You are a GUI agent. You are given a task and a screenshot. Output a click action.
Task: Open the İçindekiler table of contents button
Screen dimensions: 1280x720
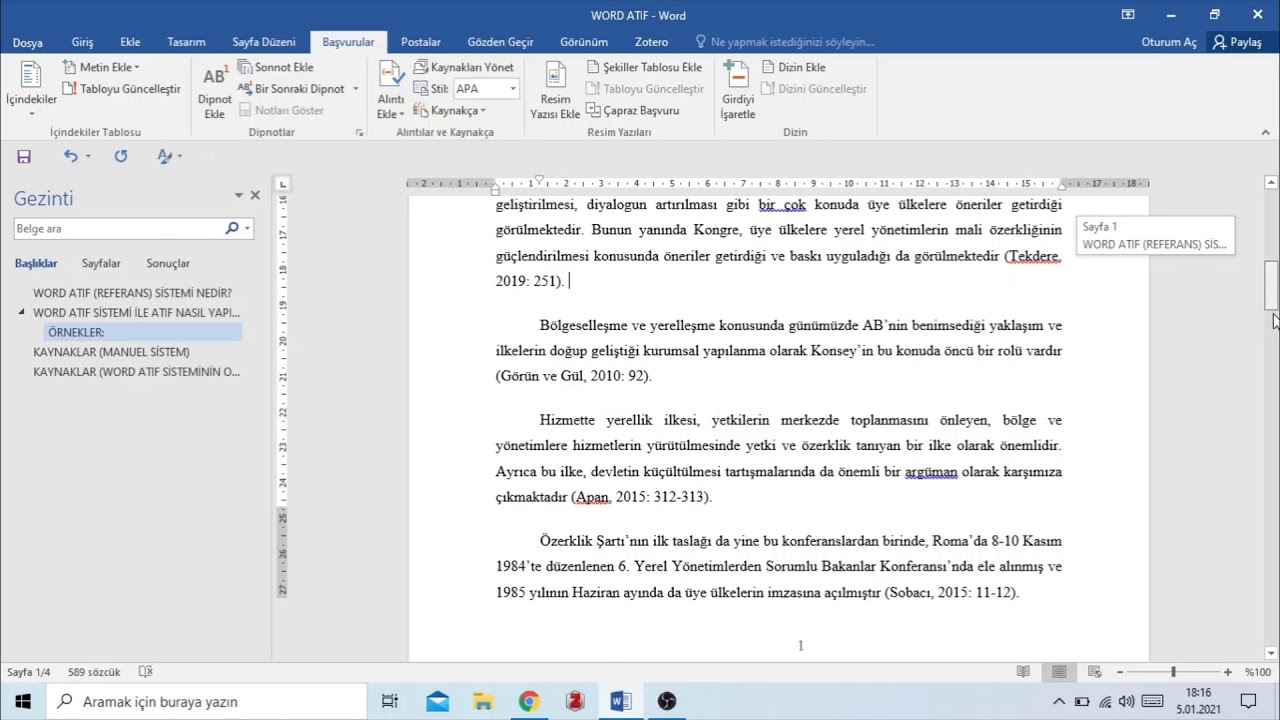pos(31,88)
